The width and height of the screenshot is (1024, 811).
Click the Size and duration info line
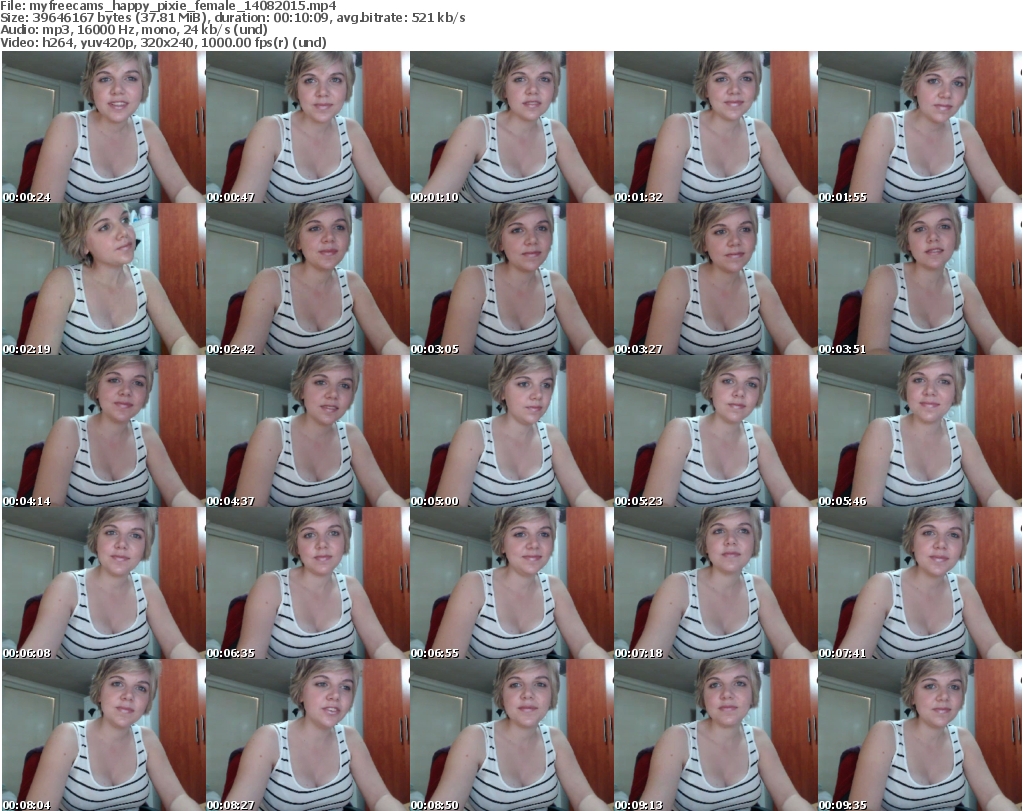[x=232, y=18]
